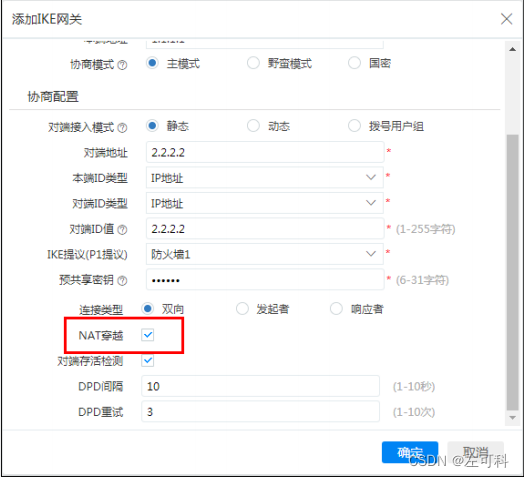
Task: Click help icon next to 协商模式
Action: [x=123, y=65]
